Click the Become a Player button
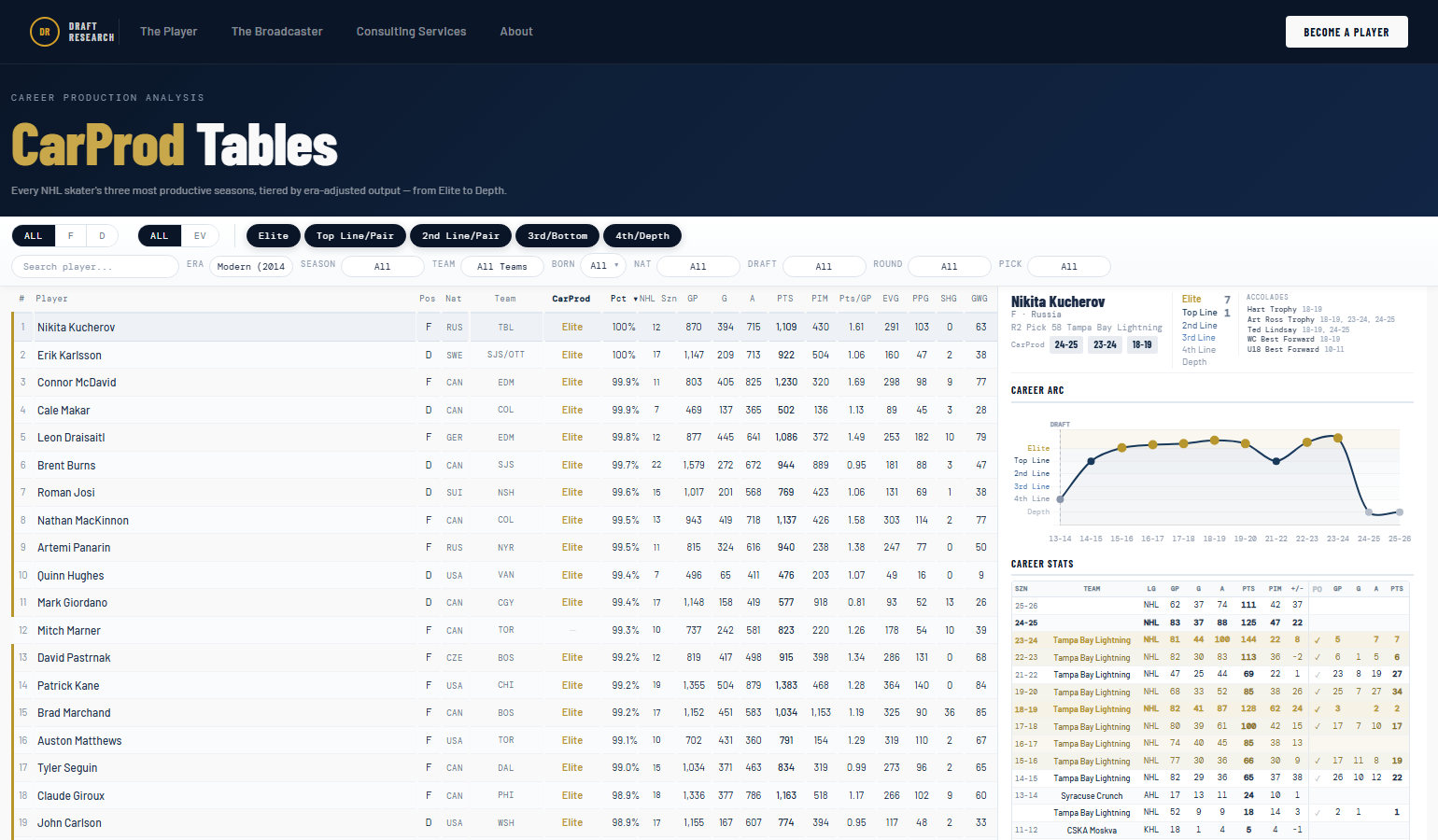The height and width of the screenshot is (840, 1438). tap(1346, 32)
